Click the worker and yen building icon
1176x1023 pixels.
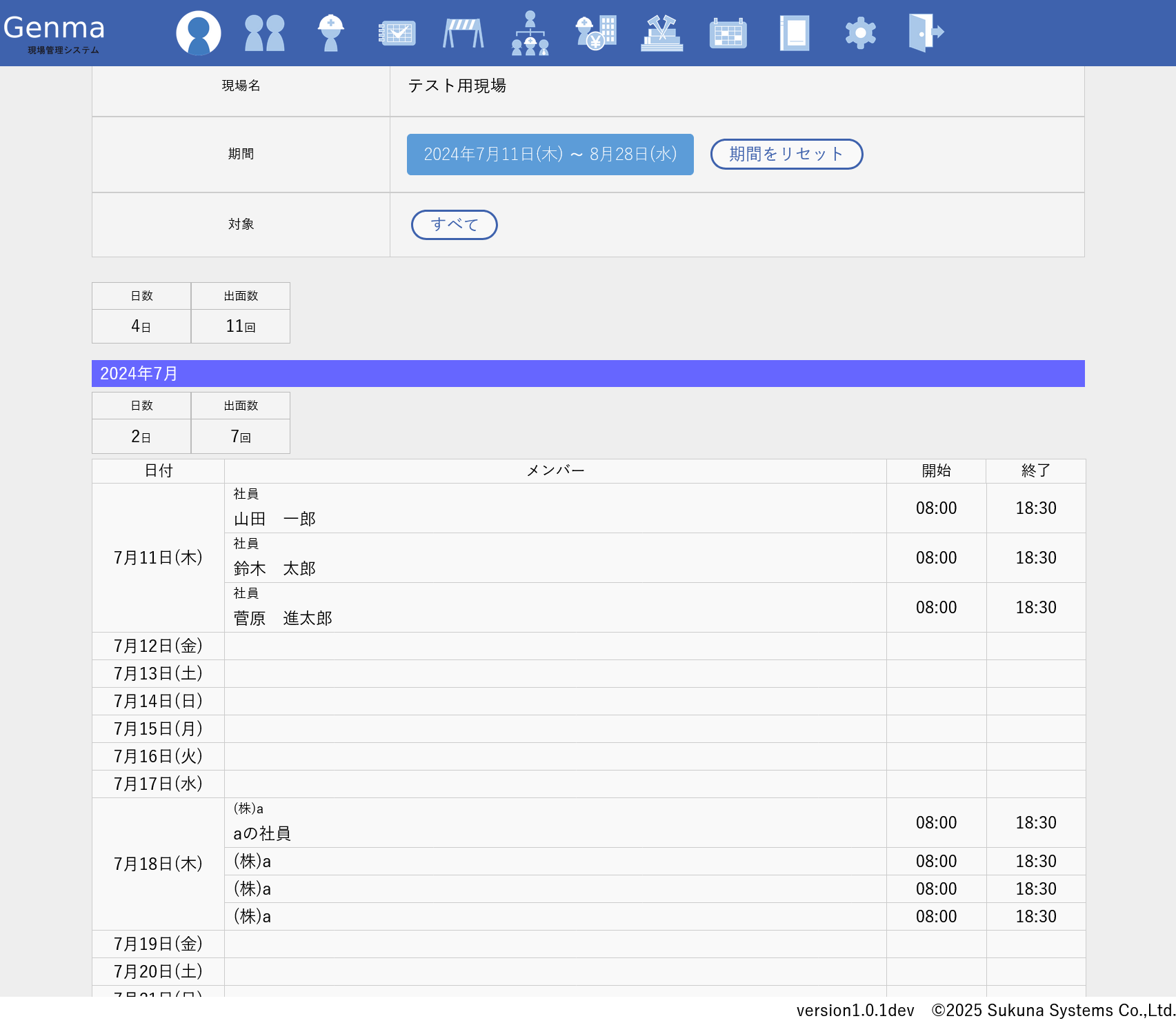click(x=596, y=32)
